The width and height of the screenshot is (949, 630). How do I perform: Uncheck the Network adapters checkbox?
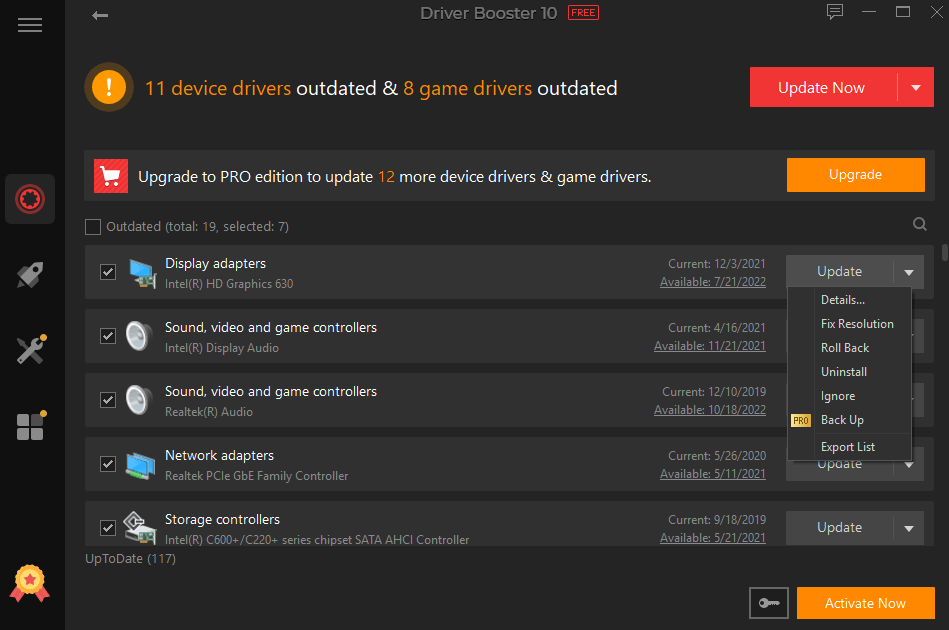point(108,464)
